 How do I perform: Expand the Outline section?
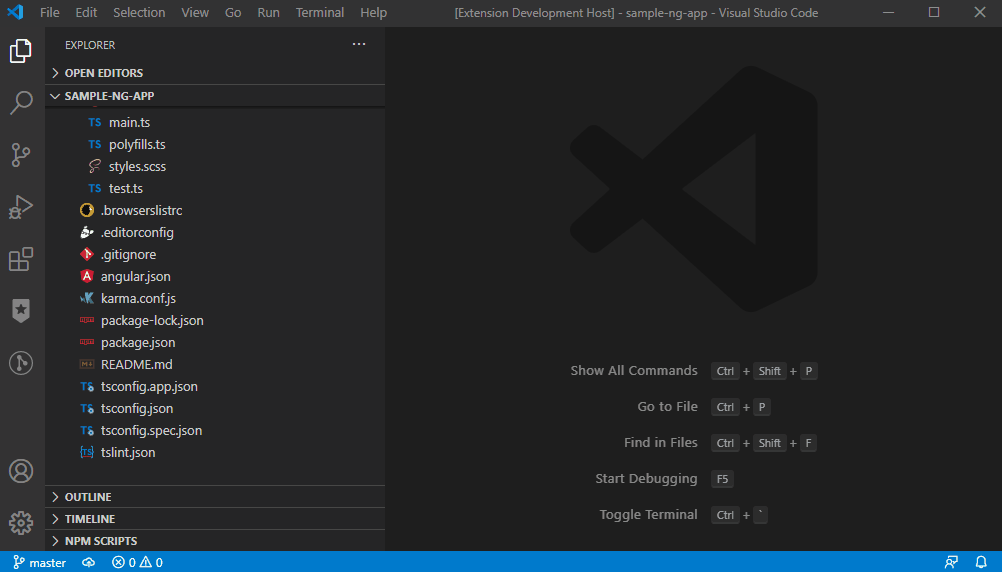[x=215, y=497]
